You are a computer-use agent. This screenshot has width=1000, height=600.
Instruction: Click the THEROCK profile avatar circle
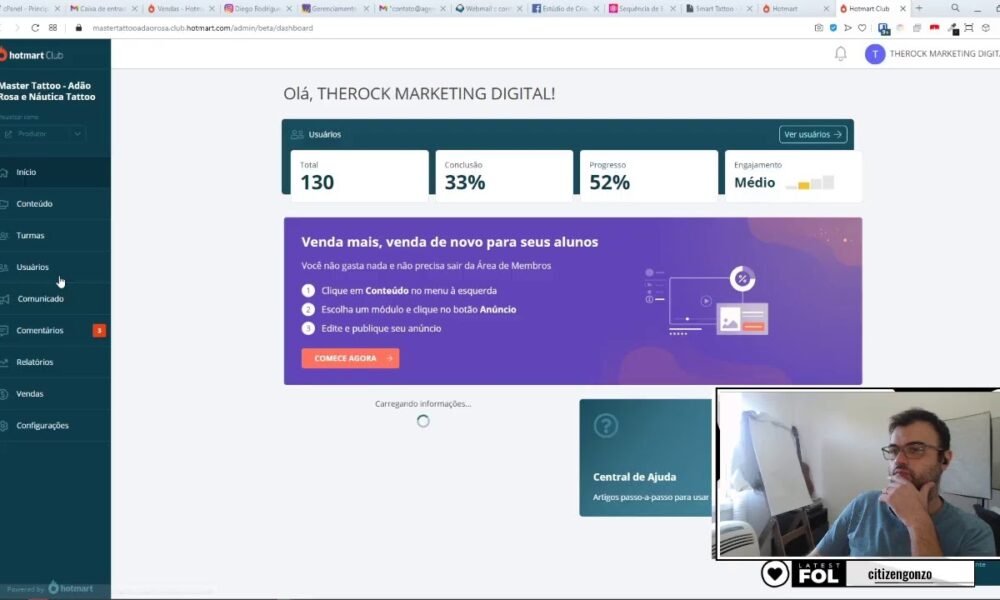[x=875, y=54]
